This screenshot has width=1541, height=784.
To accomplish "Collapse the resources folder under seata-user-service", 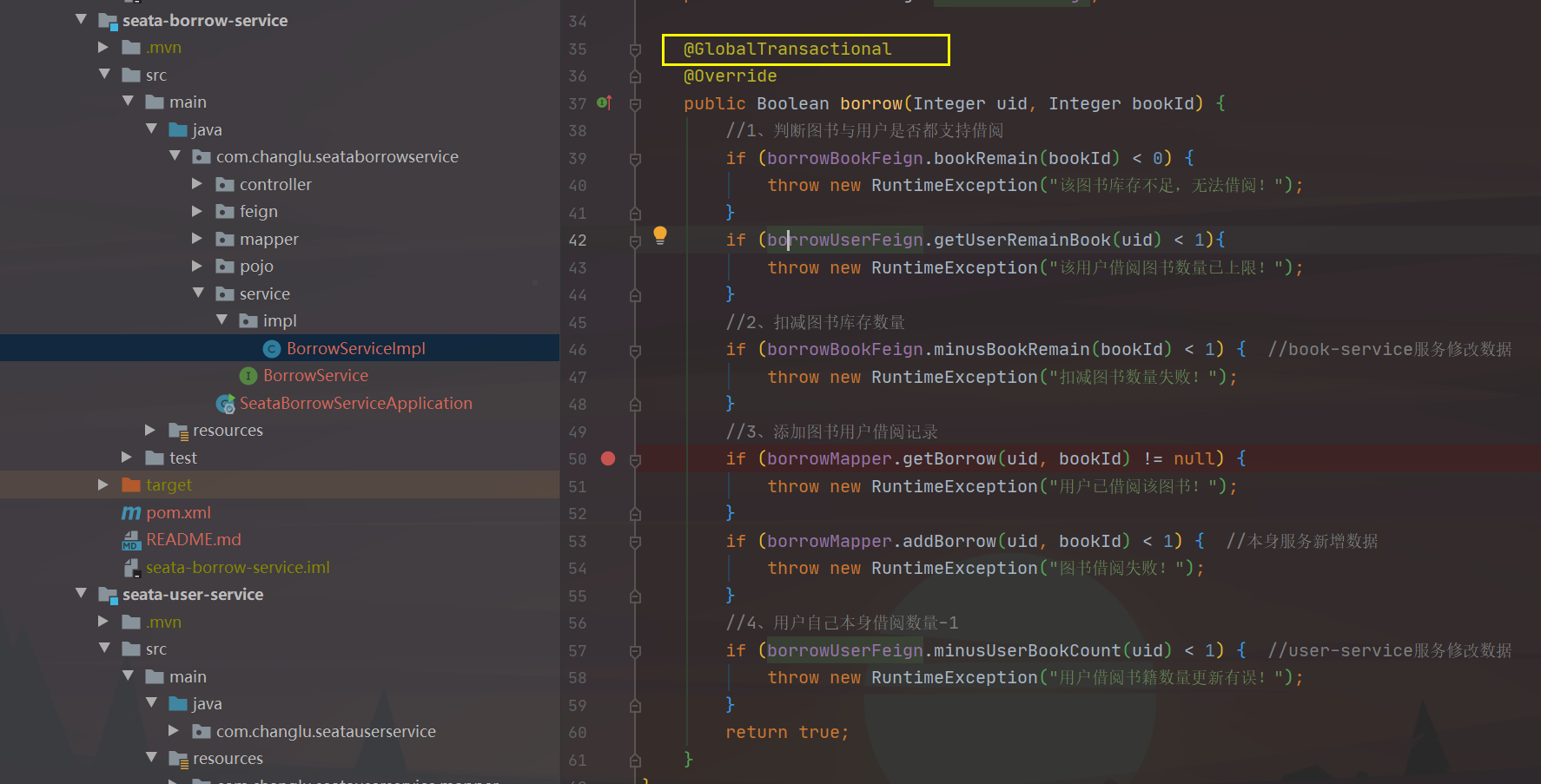I will pyautogui.click(x=152, y=758).
